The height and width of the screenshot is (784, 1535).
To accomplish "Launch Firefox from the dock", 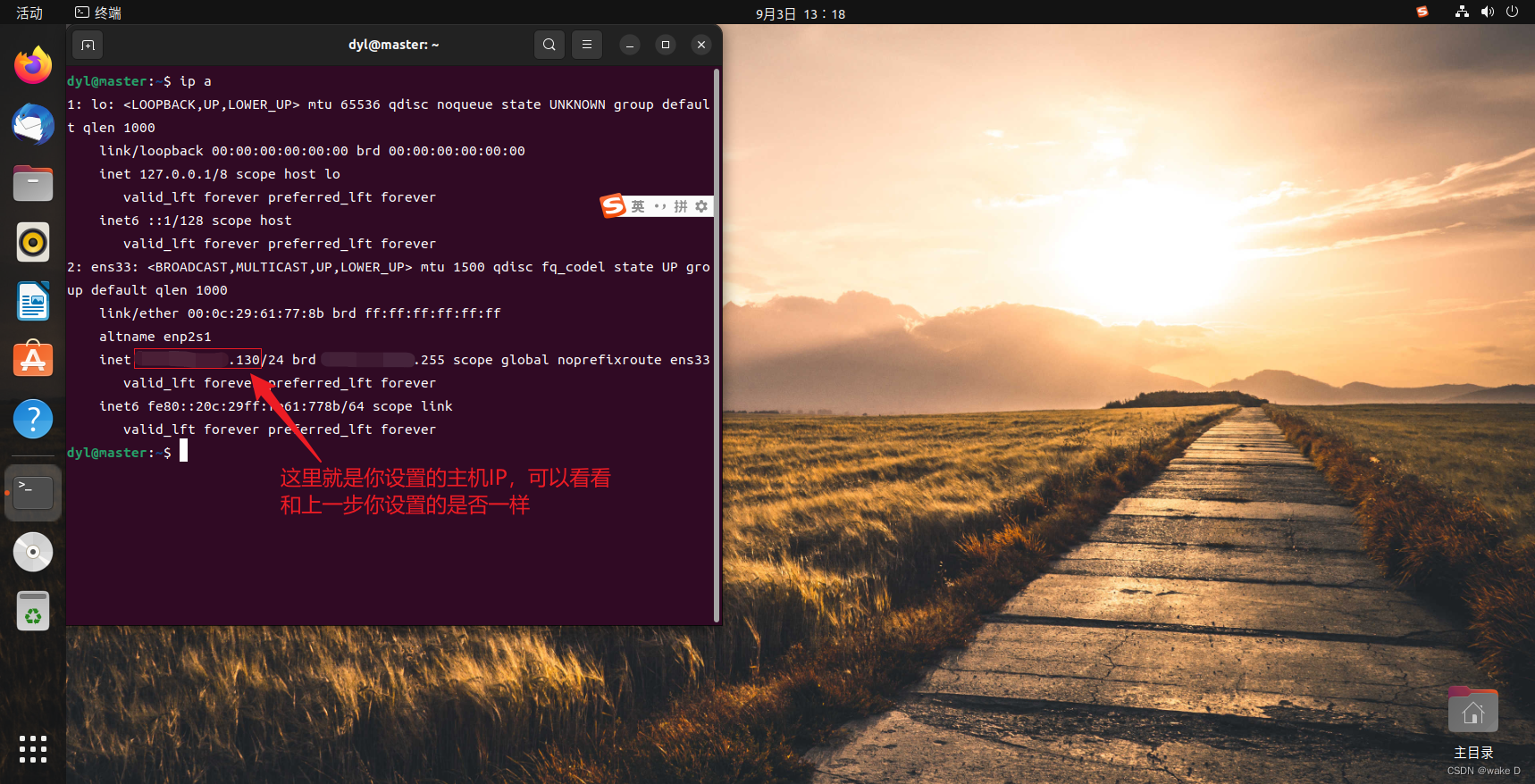I will pyautogui.click(x=33, y=65).
